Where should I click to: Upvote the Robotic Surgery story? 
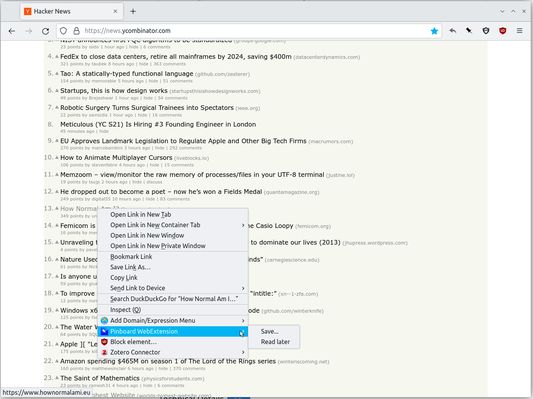[x=57, y=108]
